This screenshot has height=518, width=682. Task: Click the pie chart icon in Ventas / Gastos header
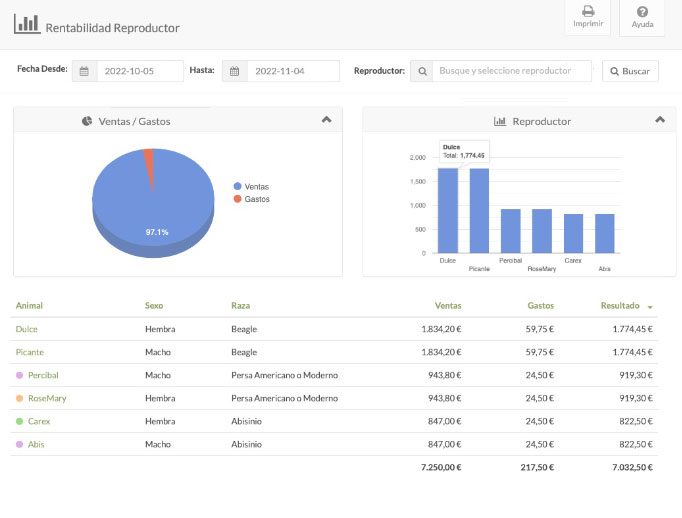(x=87, y=121)
